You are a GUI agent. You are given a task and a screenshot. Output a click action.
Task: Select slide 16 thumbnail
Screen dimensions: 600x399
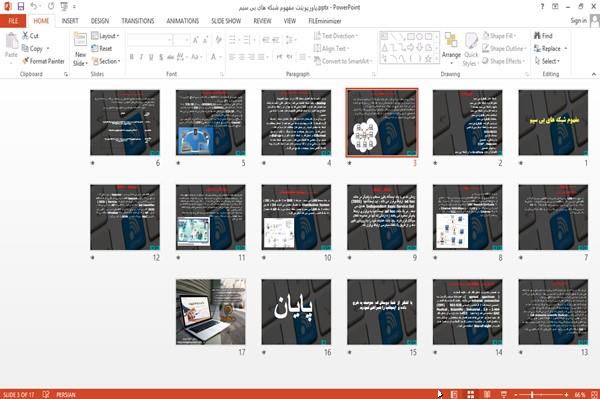(296, 312)
